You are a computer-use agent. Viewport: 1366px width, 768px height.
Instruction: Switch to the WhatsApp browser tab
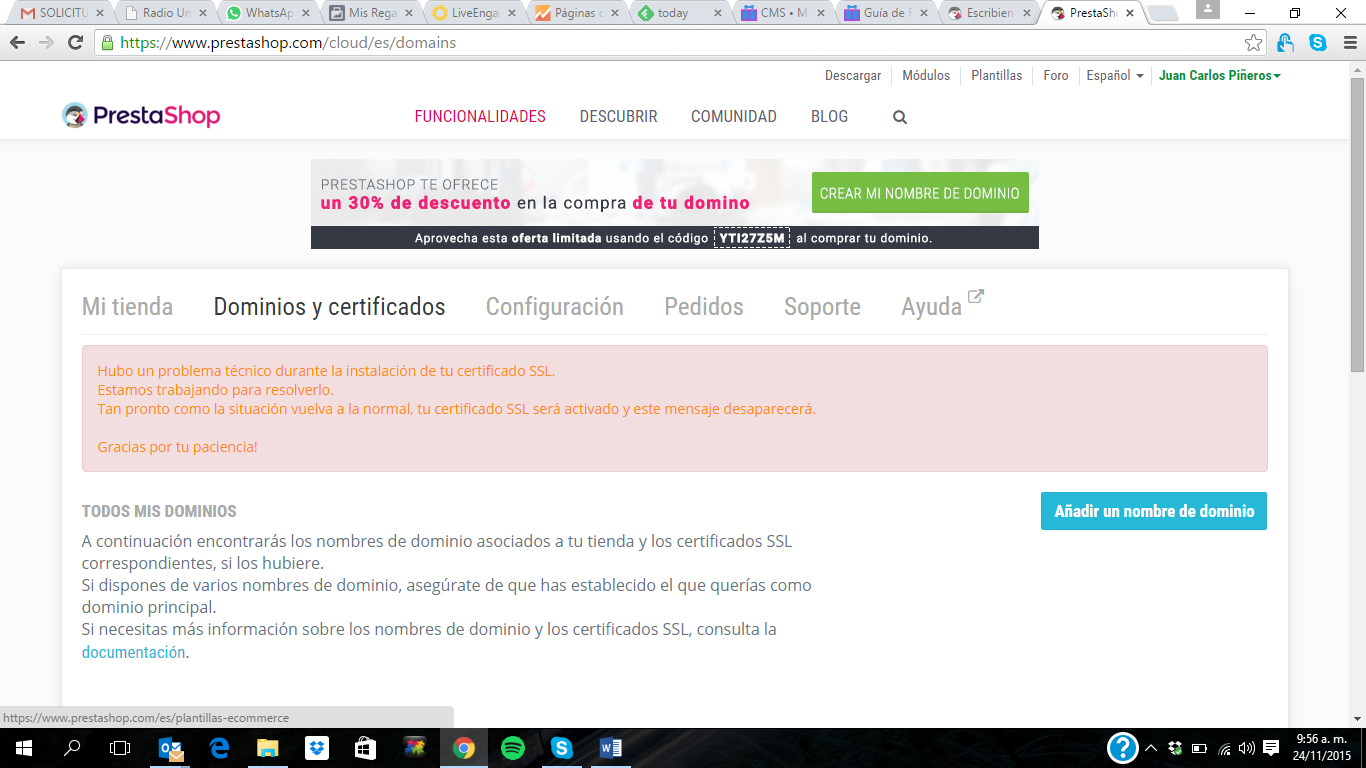coord(269,13)
